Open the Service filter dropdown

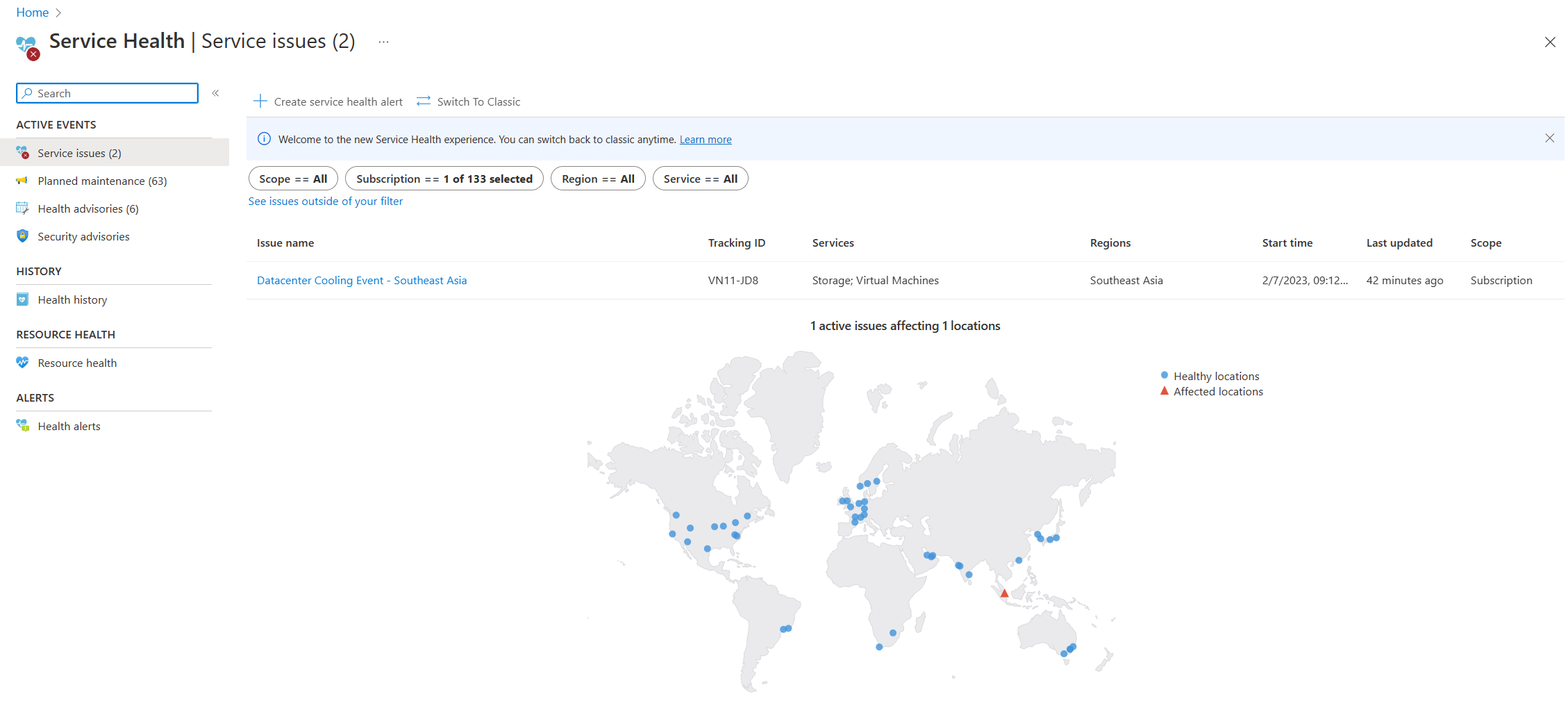[700, 179]
